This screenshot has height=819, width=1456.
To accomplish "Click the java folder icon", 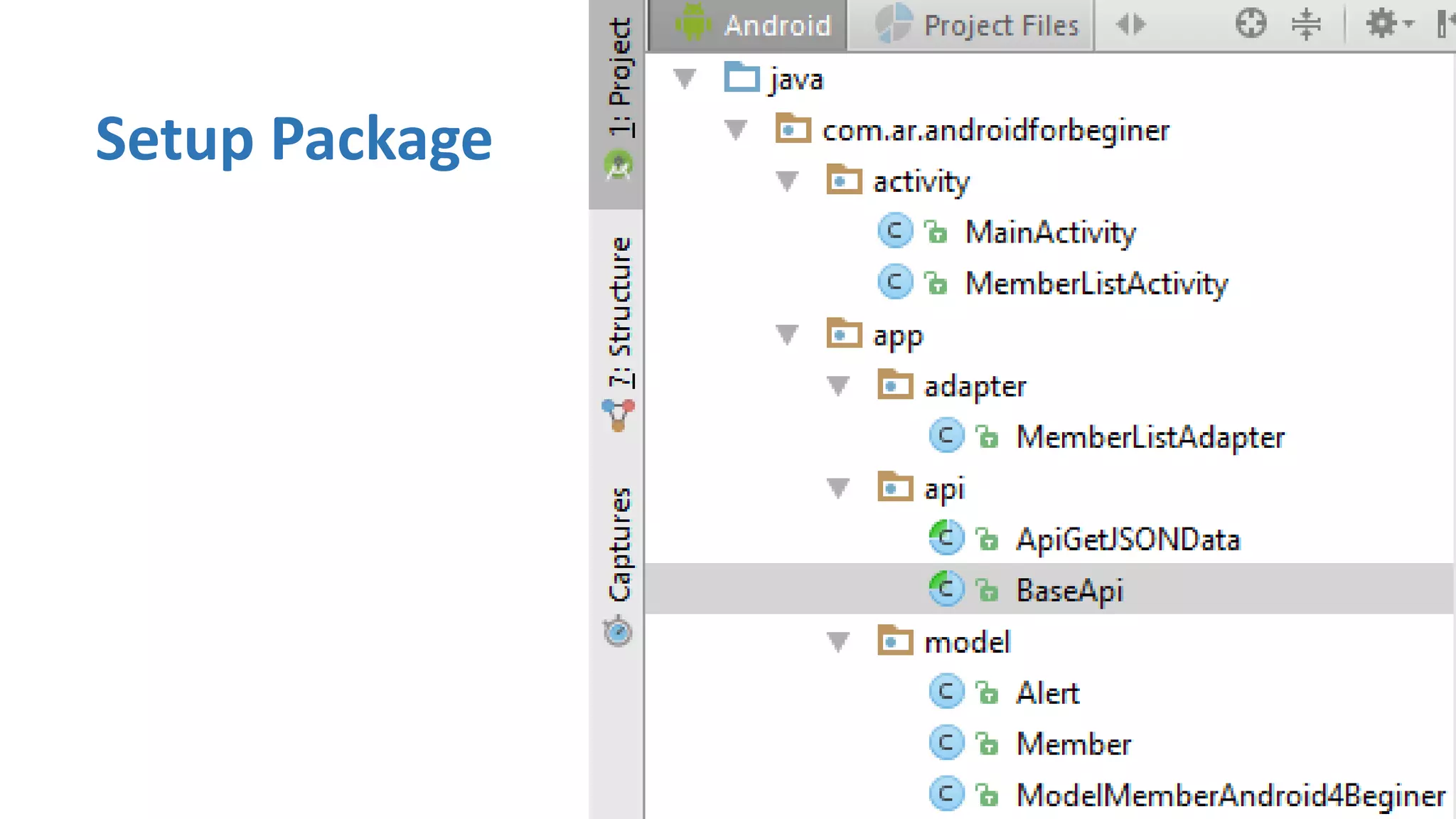I will (x=742, y=77).
